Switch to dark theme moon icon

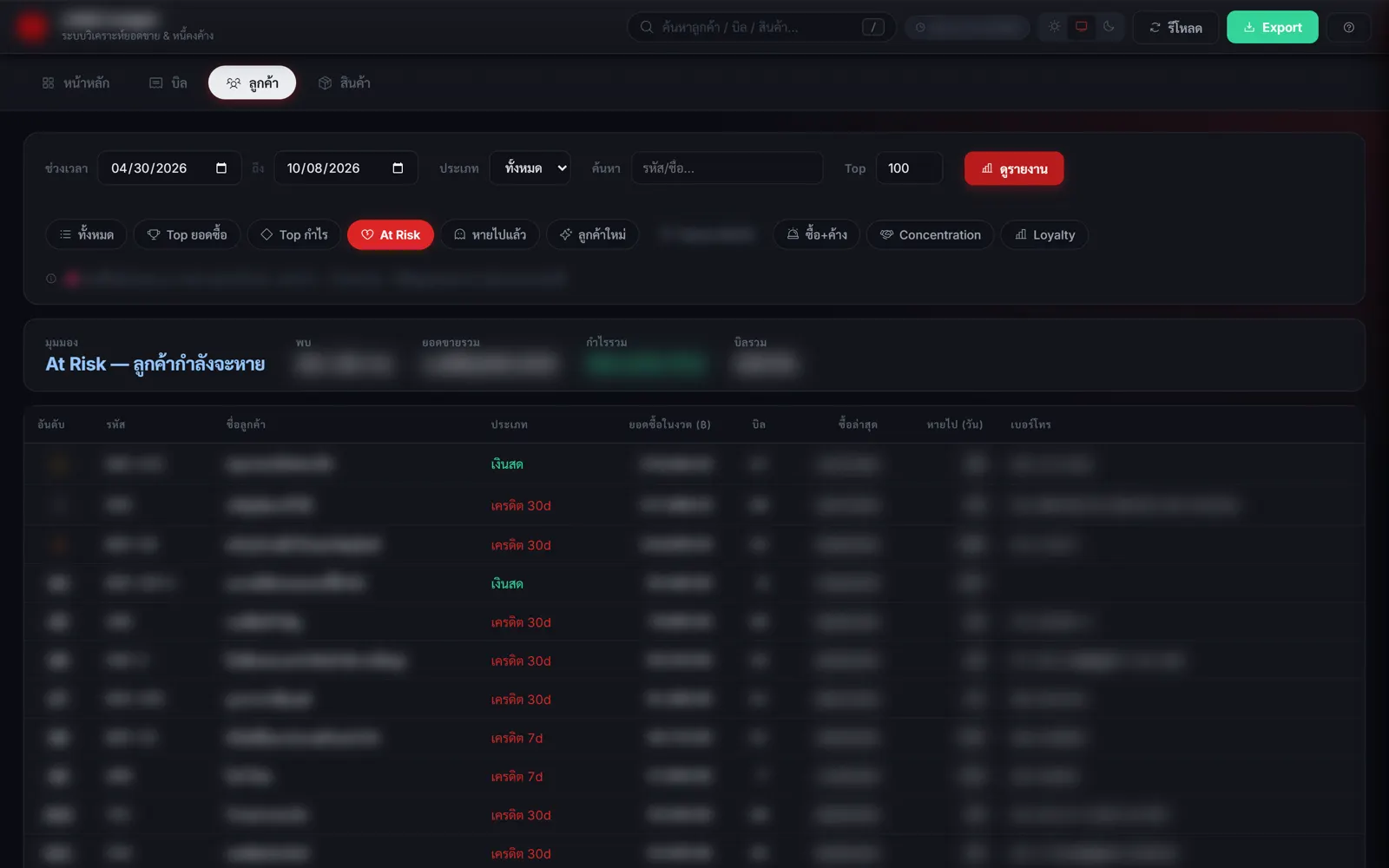click(1109, 27)
